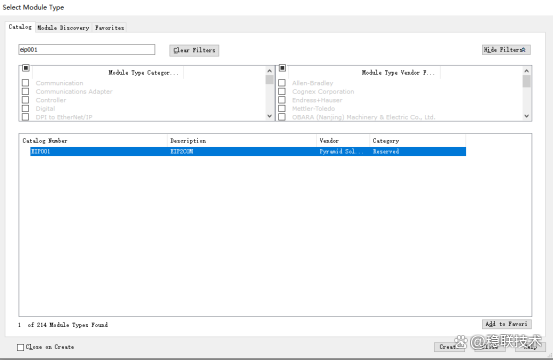The height and width of the screenshot is (361, 553).
Task: Sort results by Vendor column header
Action: pyautogui.click(x=343, y=141)
